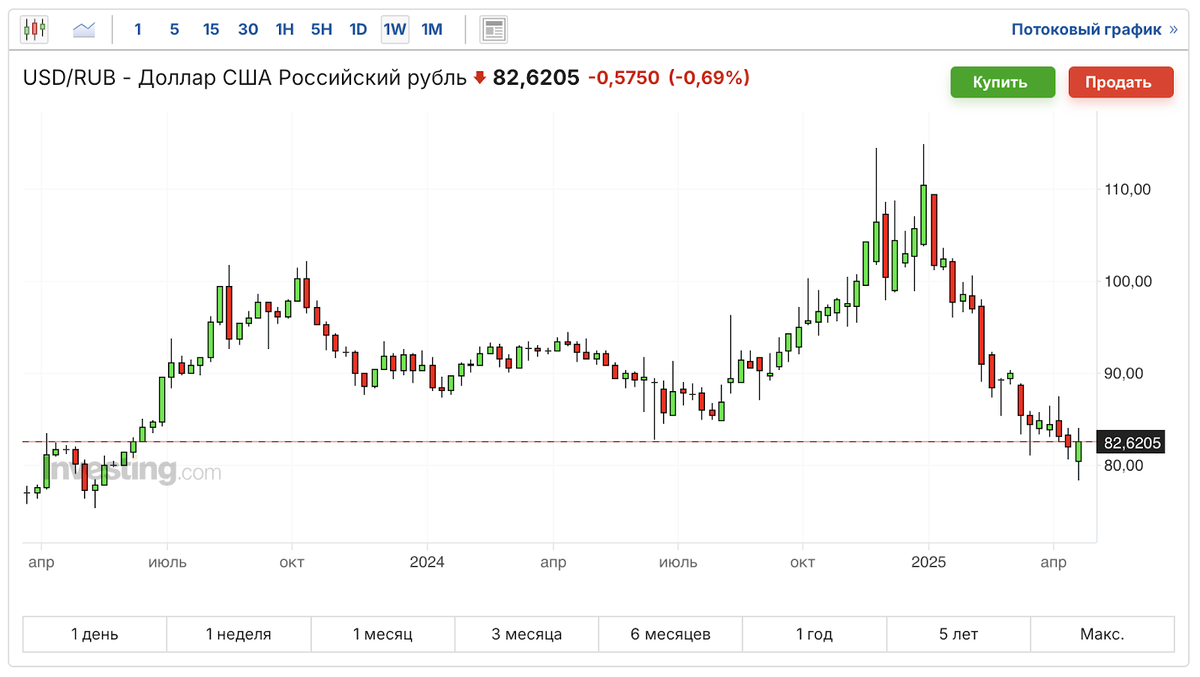
Task: Set the 1-minute timeframe
Action: tap(138, 29)
